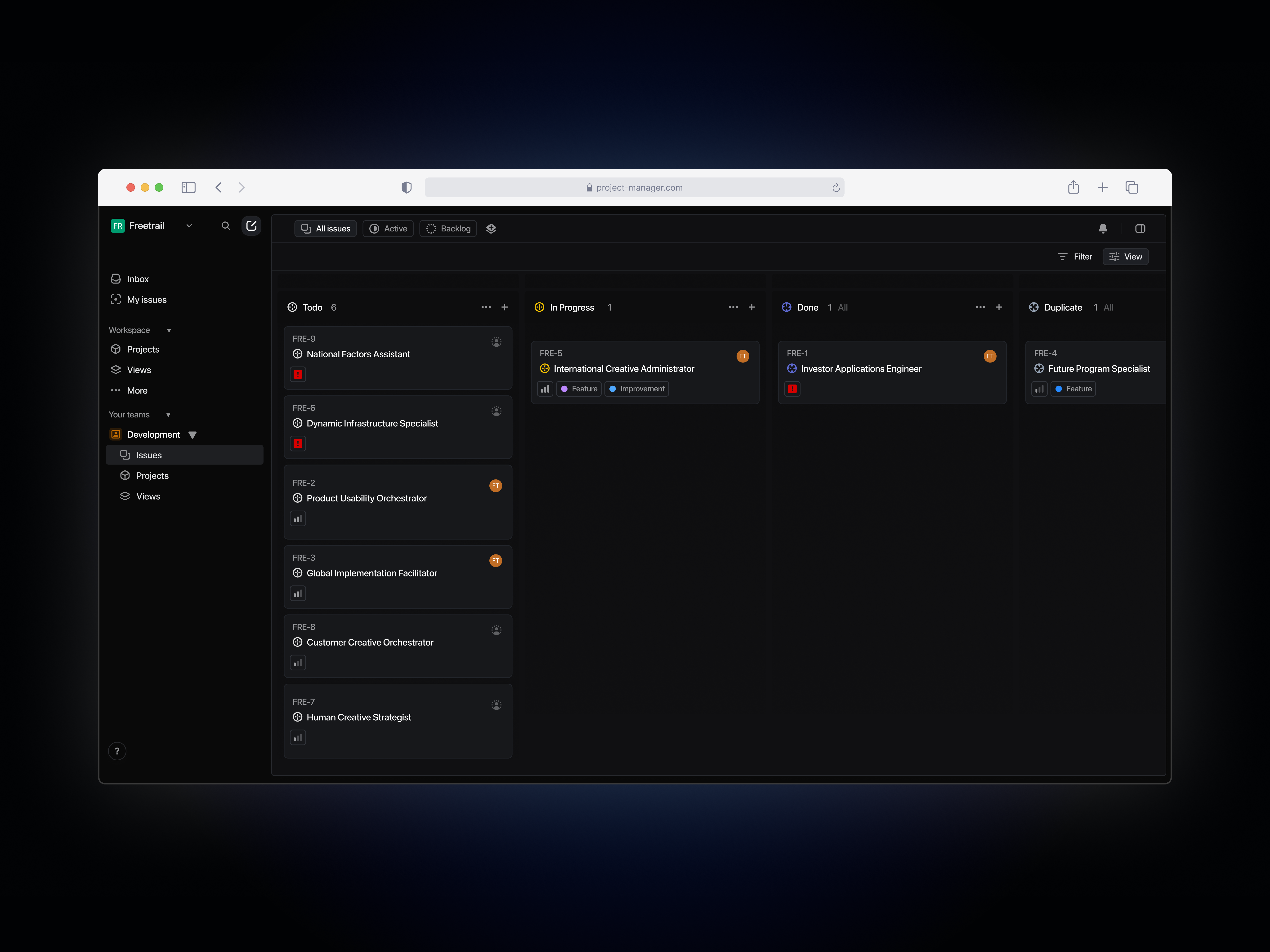This screenshot has width=1270, height=952.
Task: Open the notifications bell icon
Action: pyautogui.click(x=1103, y=228)
